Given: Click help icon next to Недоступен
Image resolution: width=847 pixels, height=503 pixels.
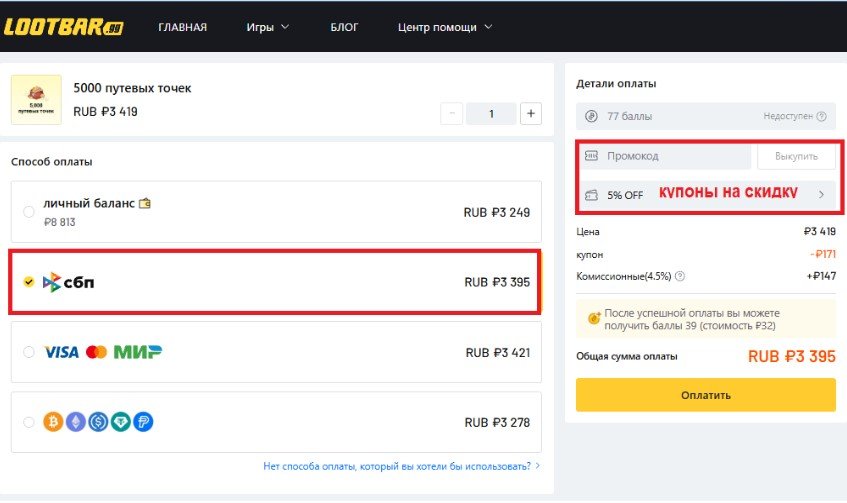Looking at the screenshot, I should pyautogui.click(x=822, y=116).
